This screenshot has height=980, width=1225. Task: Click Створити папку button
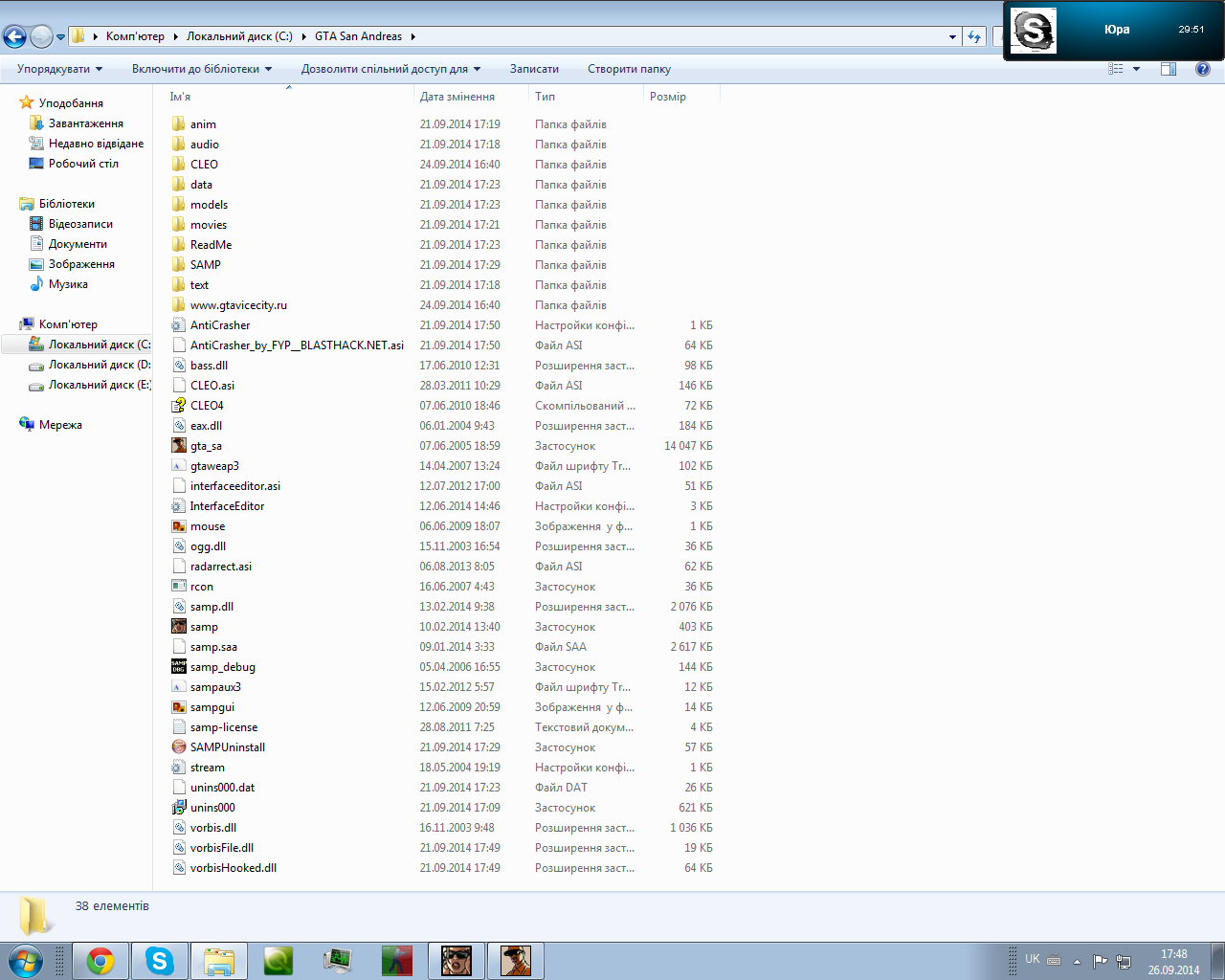629,69
